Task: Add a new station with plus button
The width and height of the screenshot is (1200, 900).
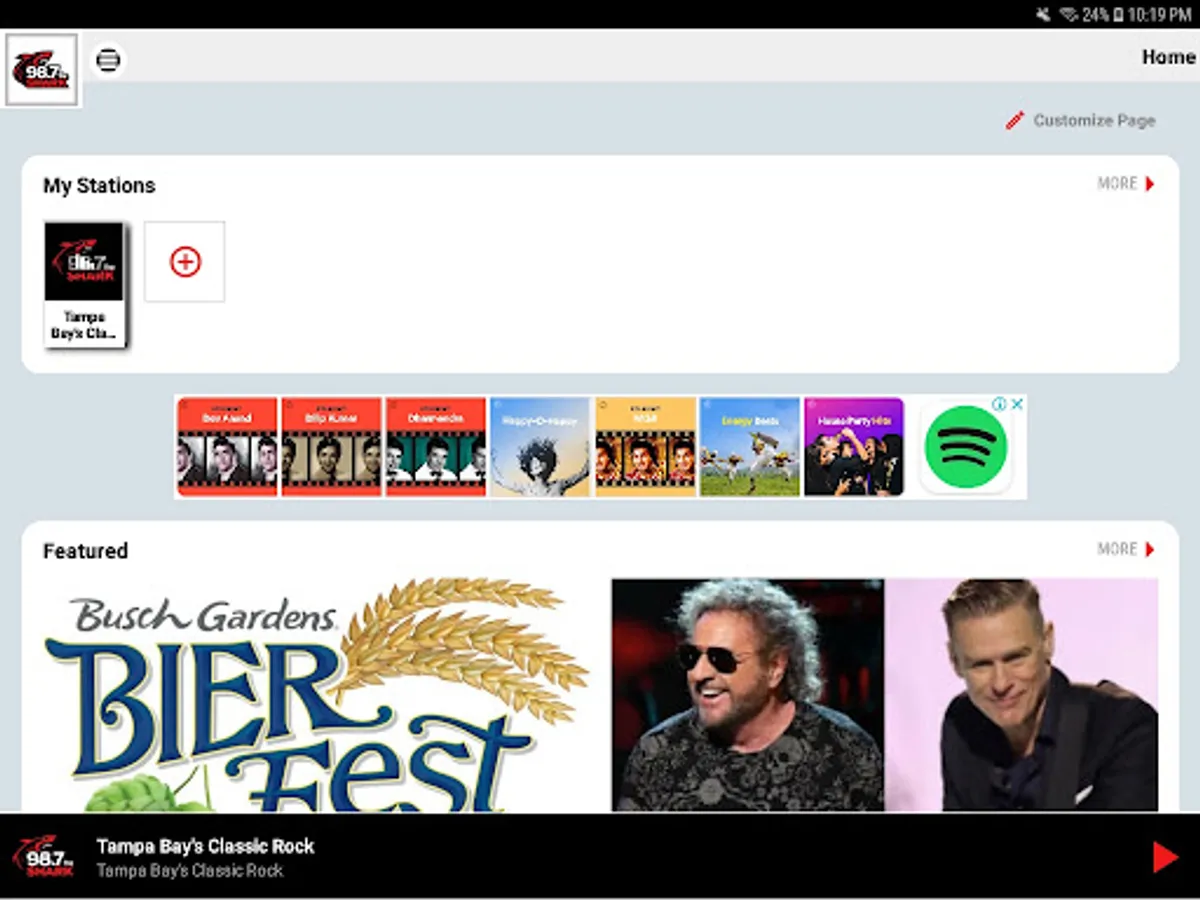Action: coord(185,262)
